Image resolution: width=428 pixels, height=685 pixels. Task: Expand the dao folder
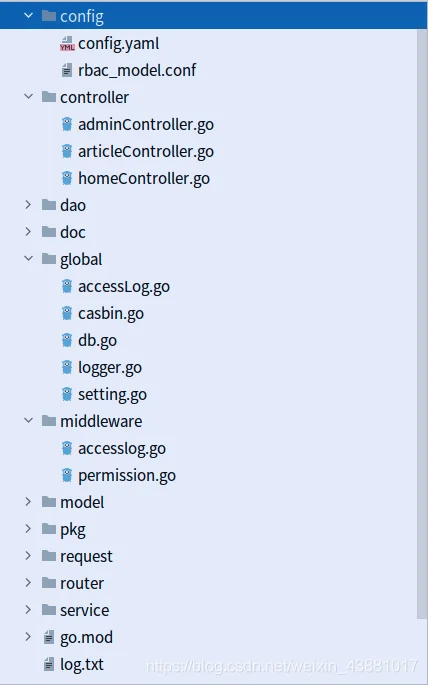click(x=28, y=205)
